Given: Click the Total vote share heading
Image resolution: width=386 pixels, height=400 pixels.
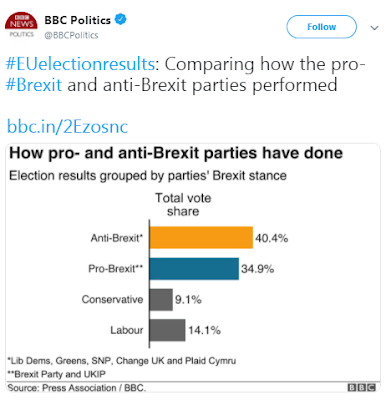Looking at the screenshot, I should 183,204.
